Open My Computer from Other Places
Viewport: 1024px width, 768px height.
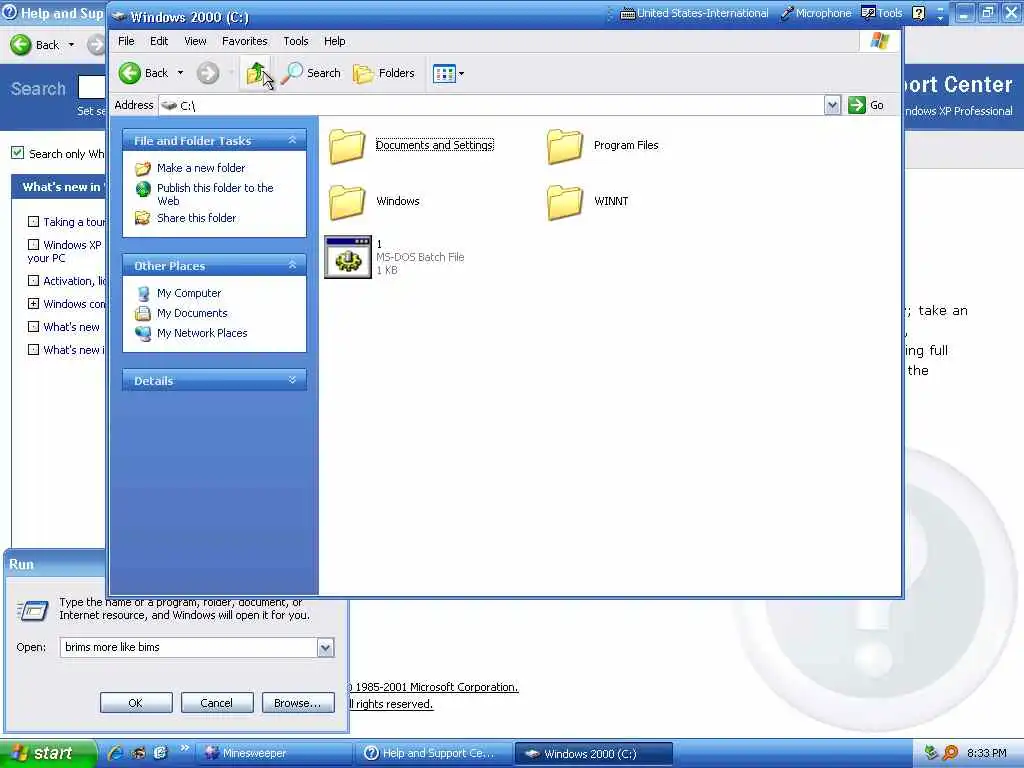[189, 293]
